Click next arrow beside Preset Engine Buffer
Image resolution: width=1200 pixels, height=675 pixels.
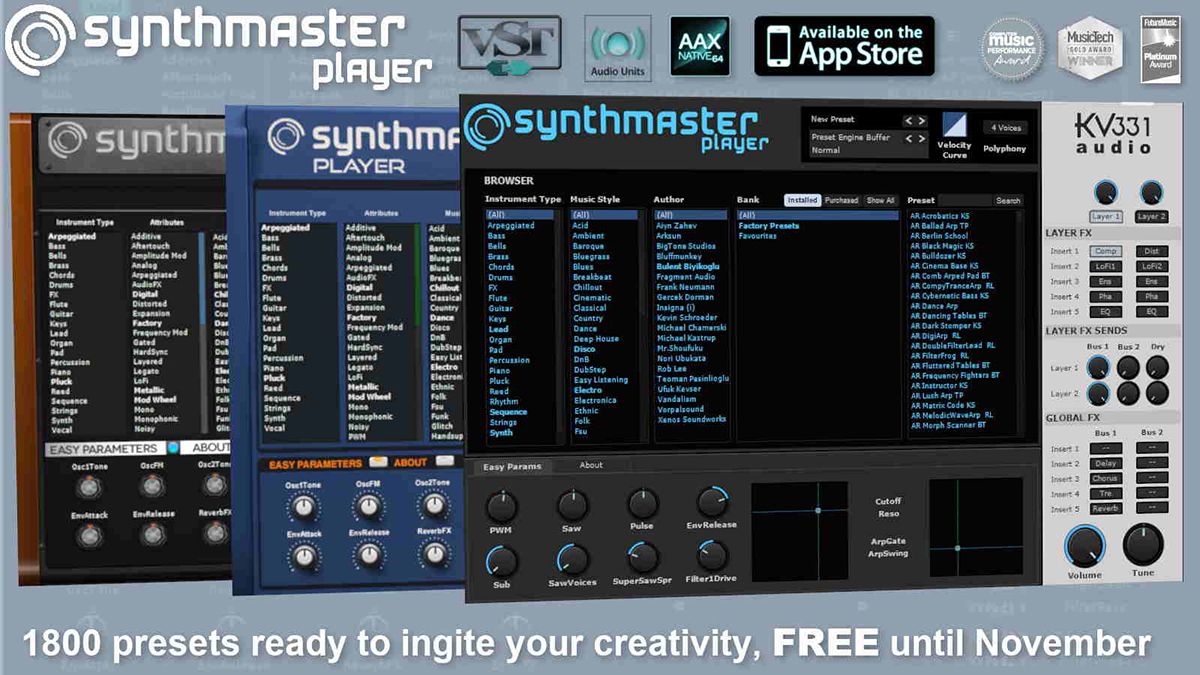pos(922,139)
